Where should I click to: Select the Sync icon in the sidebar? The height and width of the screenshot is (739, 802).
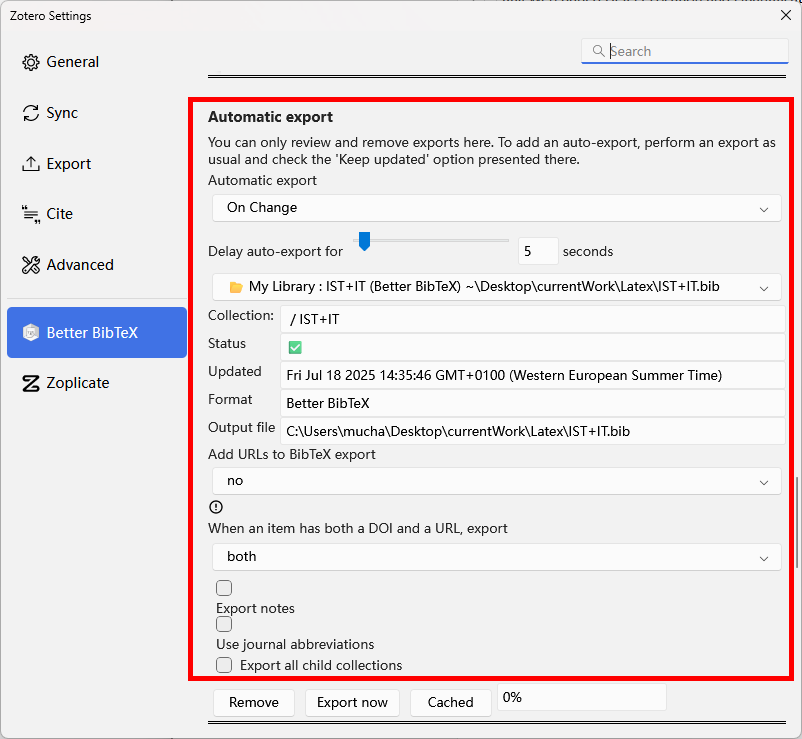coord(28,112)
